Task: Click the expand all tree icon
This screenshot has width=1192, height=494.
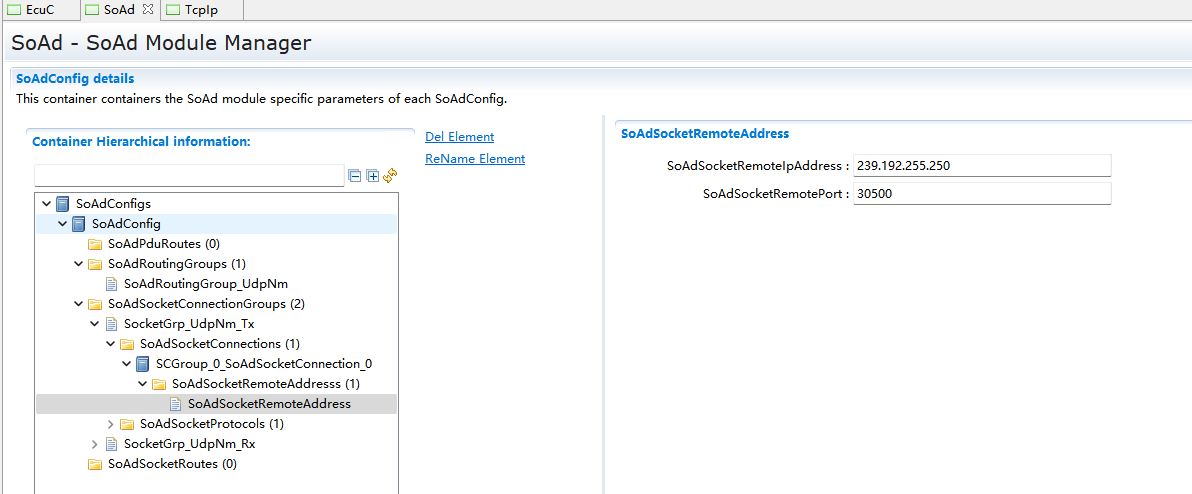Action: (373, 176)
